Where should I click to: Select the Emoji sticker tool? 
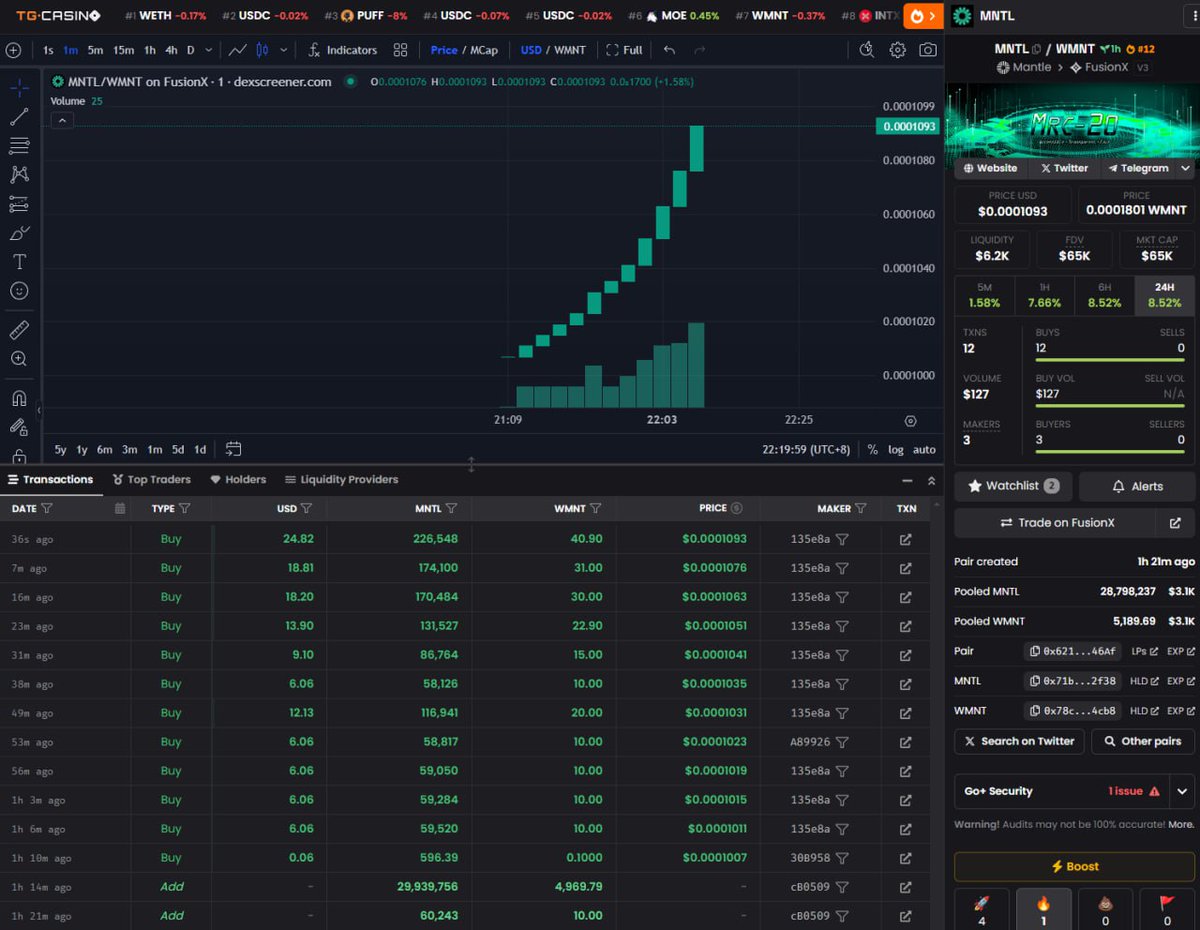pyautogui.click(x=20, y=290)
